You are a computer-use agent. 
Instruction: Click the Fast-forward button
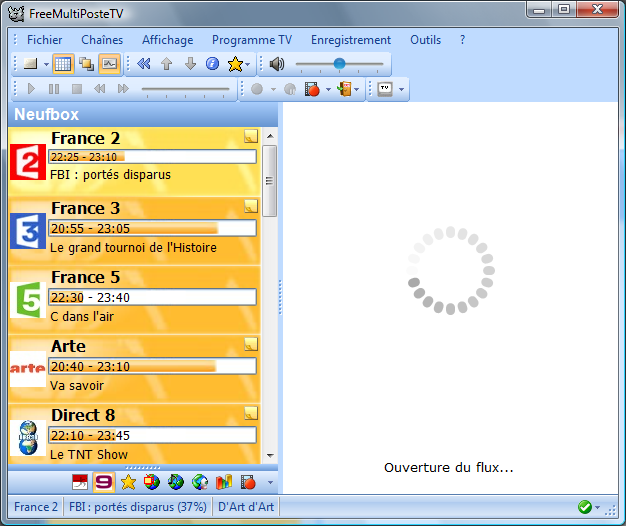pyautogui.click(x=123, y=89)
